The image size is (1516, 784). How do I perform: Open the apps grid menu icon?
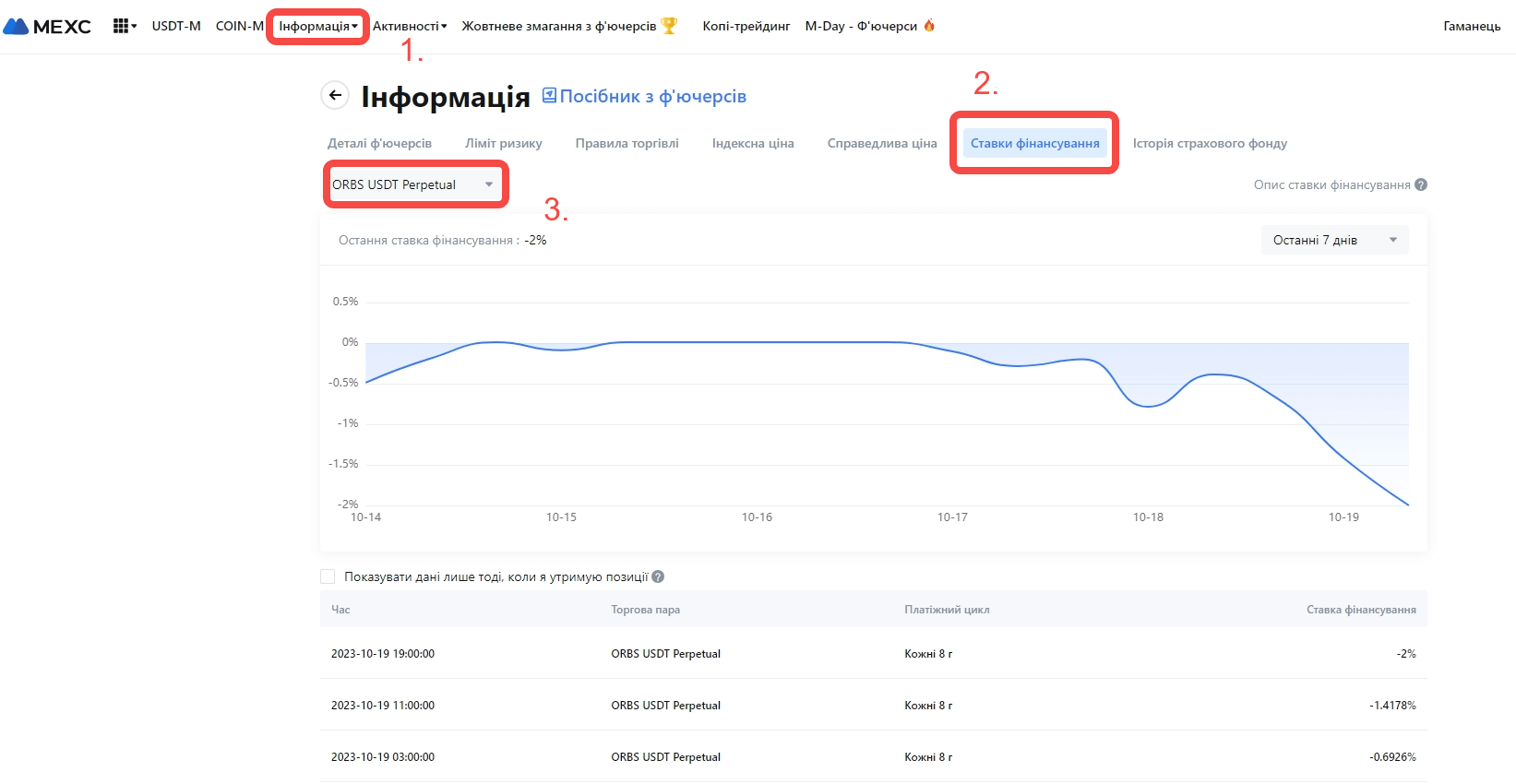[x=121, y=26]
